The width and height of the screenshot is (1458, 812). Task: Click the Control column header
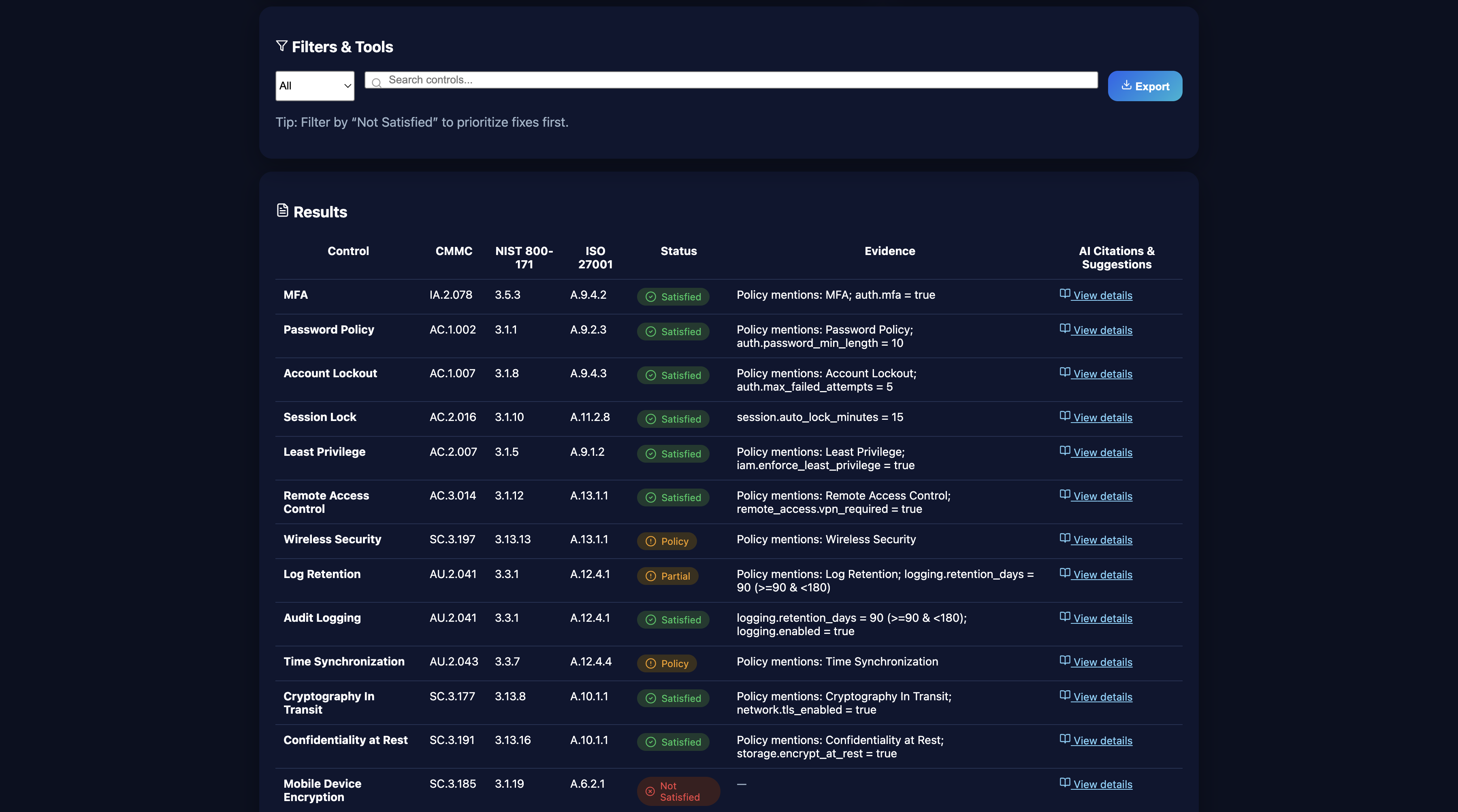(x=348, y=251)
